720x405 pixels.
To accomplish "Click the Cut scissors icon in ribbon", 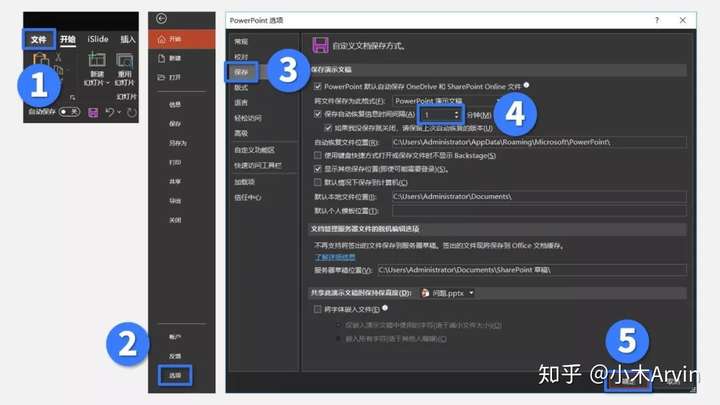I will pos(58,57).
